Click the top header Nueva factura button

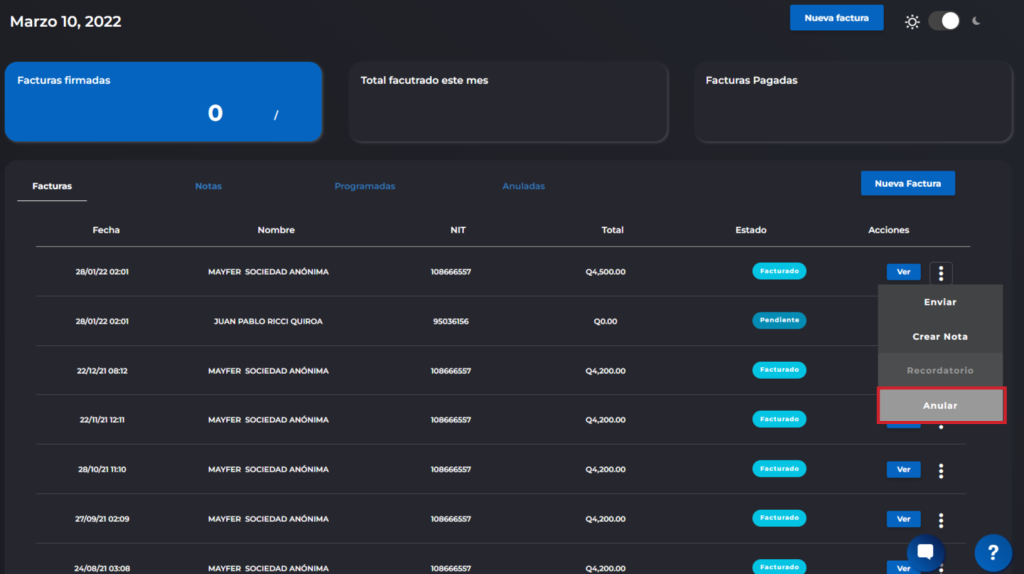pyautogui.click(x=836, y=17)
